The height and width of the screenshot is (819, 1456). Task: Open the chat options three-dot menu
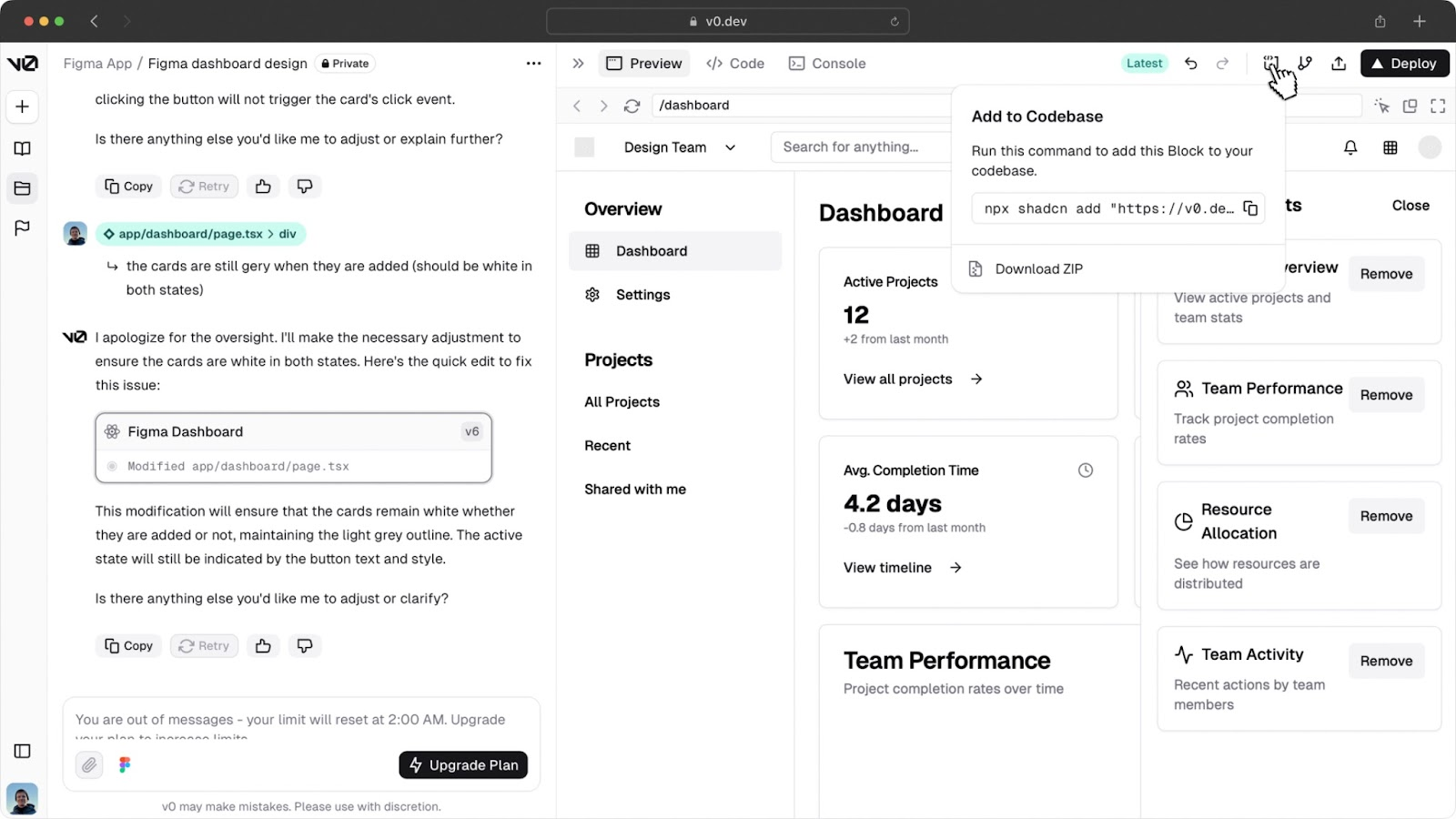(533, 64)
